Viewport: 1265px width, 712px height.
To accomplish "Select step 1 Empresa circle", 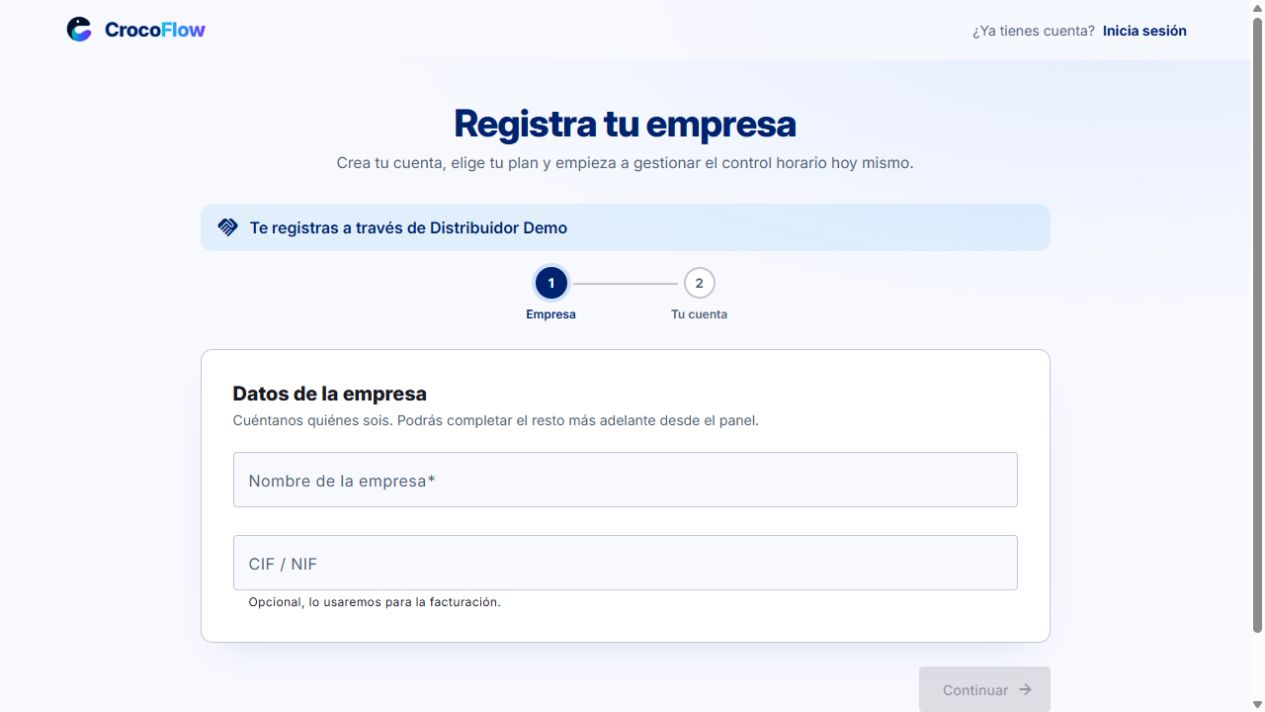I will coord(551,283).
